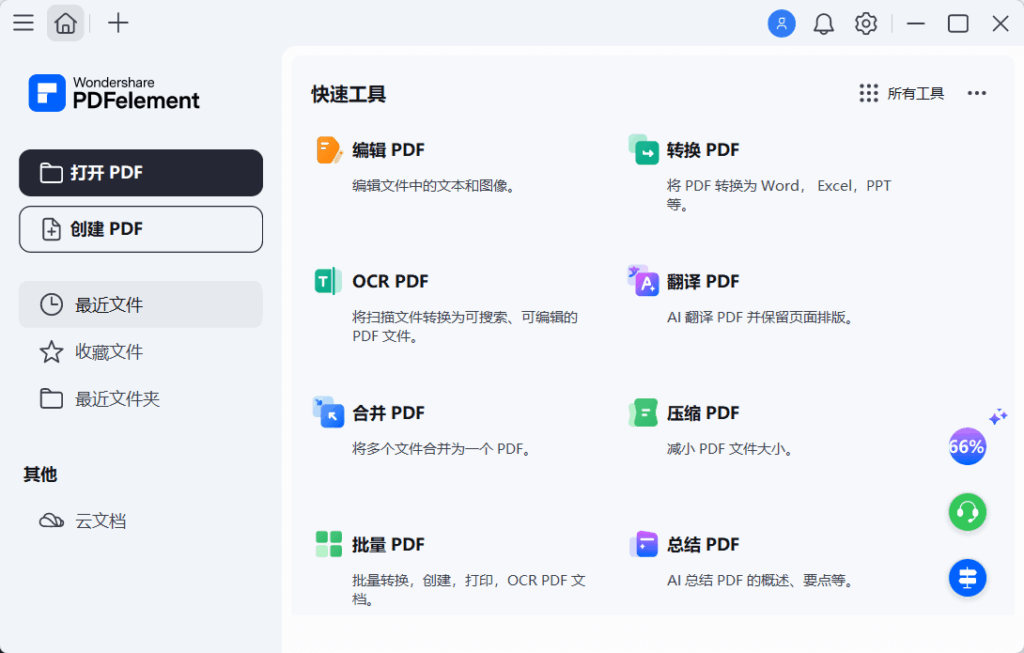Click the 创建 PDF button
The image size is (1024, 653).
[140, 229]
